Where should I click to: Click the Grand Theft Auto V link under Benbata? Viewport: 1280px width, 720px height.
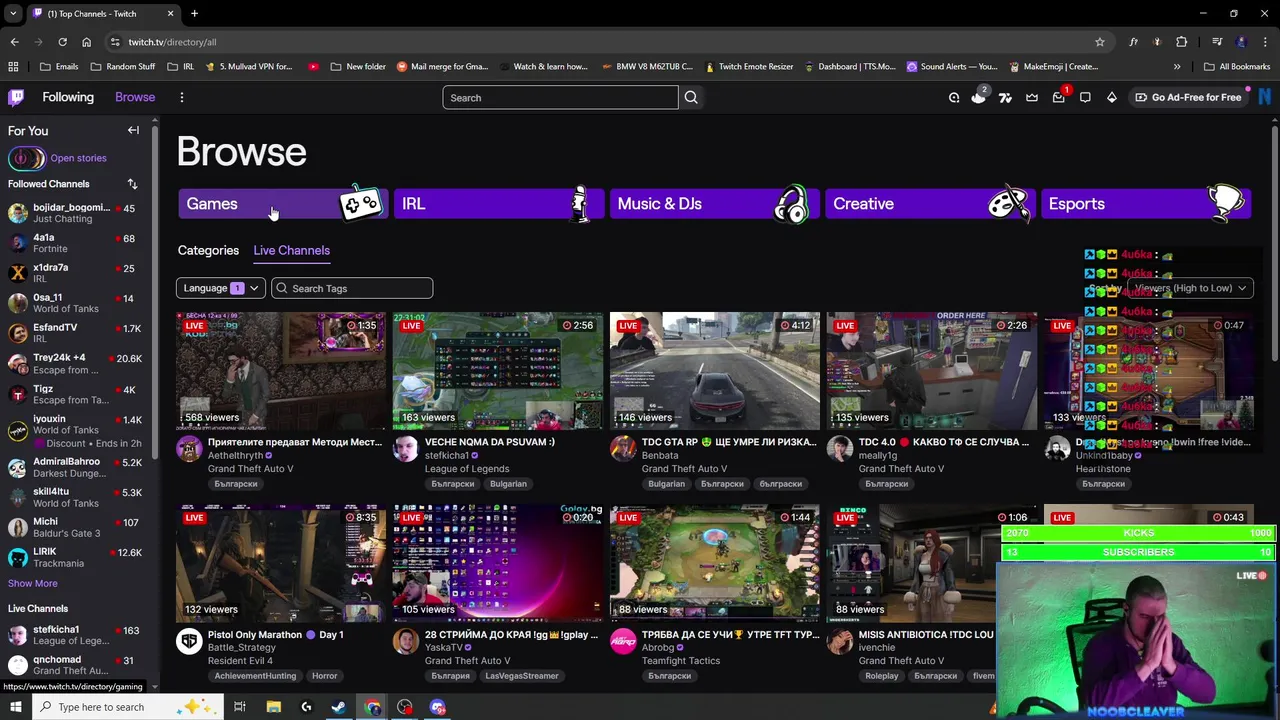[x=684, y=468]
